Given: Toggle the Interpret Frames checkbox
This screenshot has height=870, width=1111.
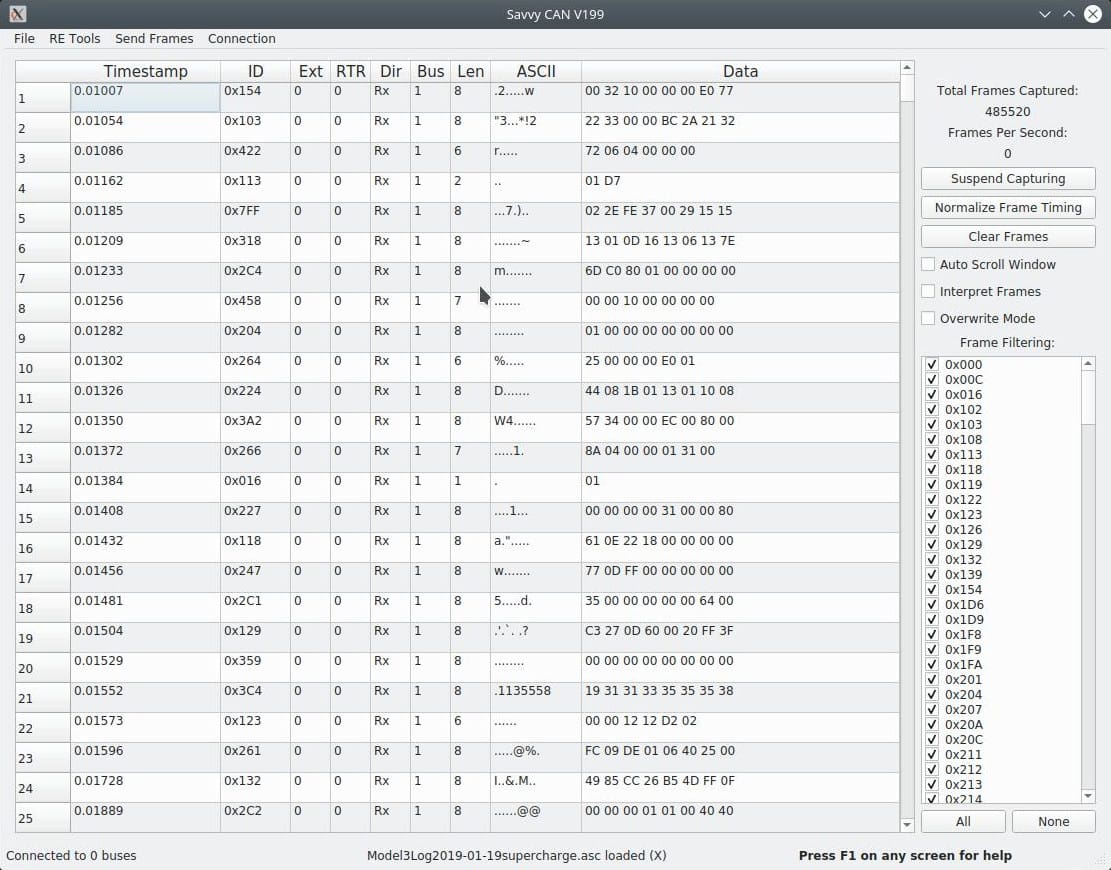Looking at the screenshot, I should [929, 292].
